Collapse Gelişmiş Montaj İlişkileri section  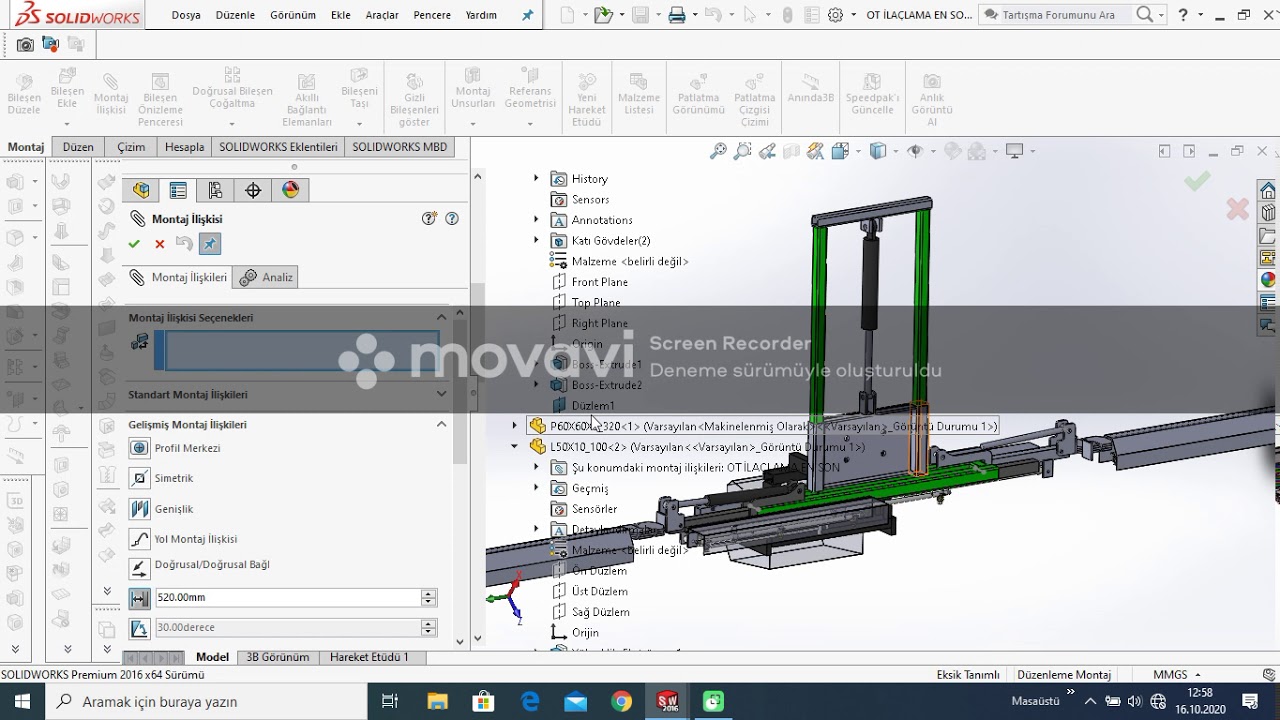(x=441, y=424)
